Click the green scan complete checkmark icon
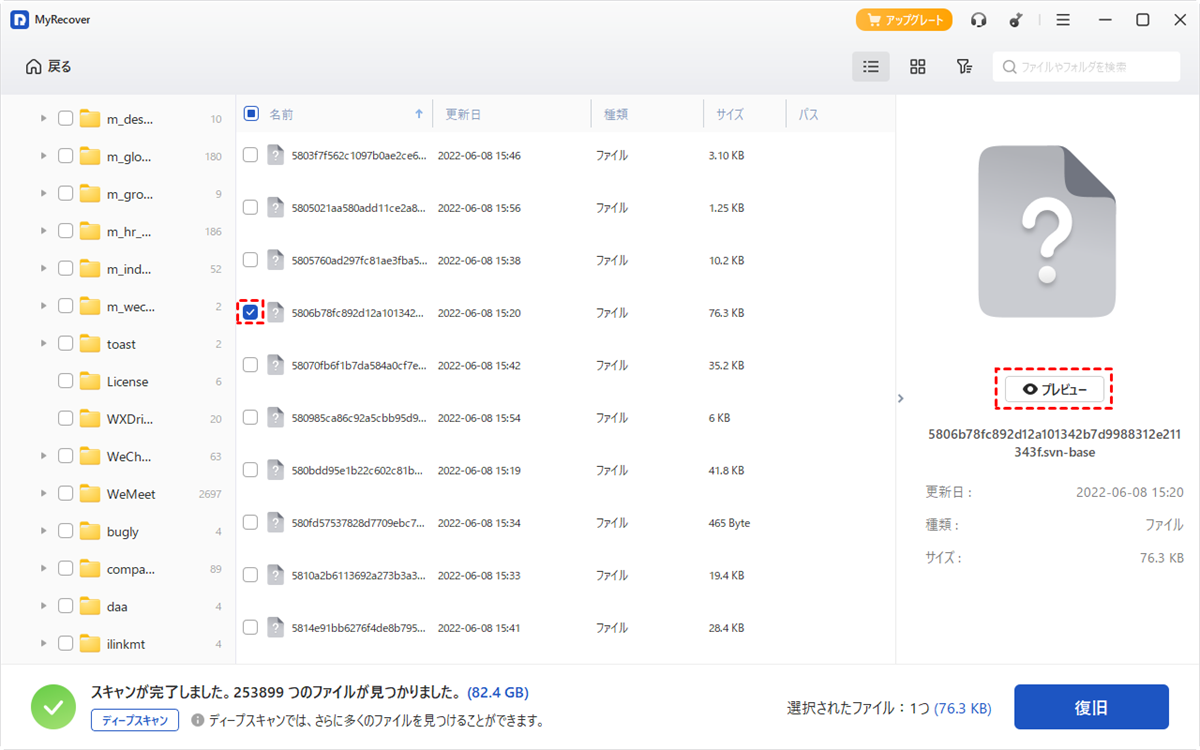Viewport: 1200px width, 750px height. (53, 707)
